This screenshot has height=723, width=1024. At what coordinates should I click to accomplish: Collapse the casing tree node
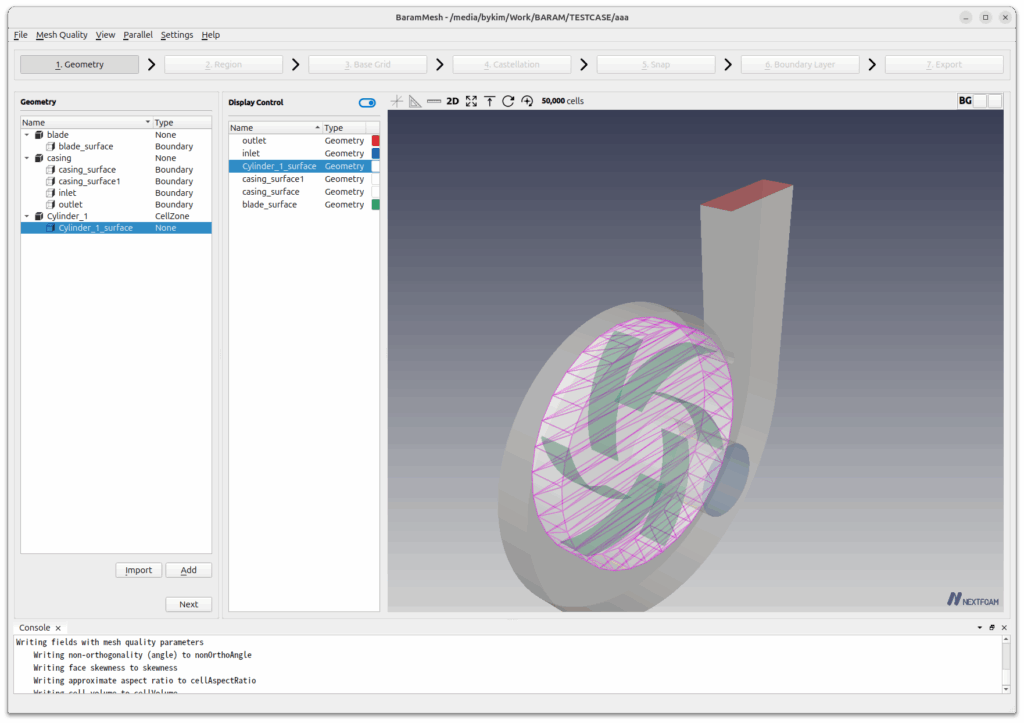27,158
